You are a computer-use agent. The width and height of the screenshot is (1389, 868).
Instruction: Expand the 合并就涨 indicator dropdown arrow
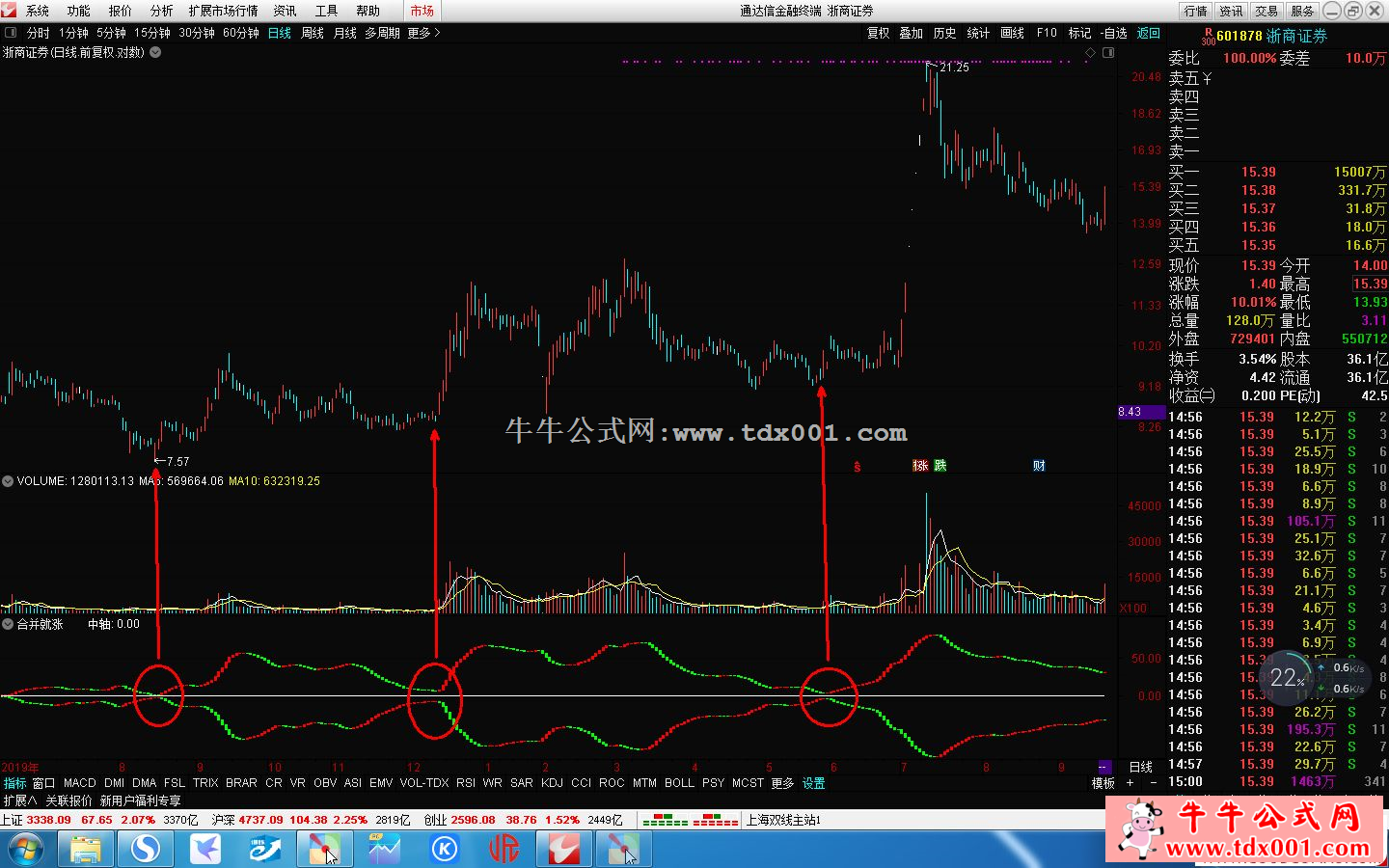(8, 624)
